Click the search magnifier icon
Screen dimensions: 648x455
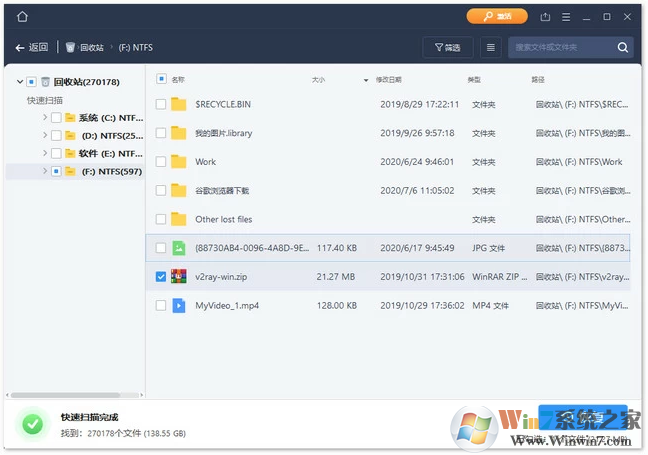tap(623, 47)
